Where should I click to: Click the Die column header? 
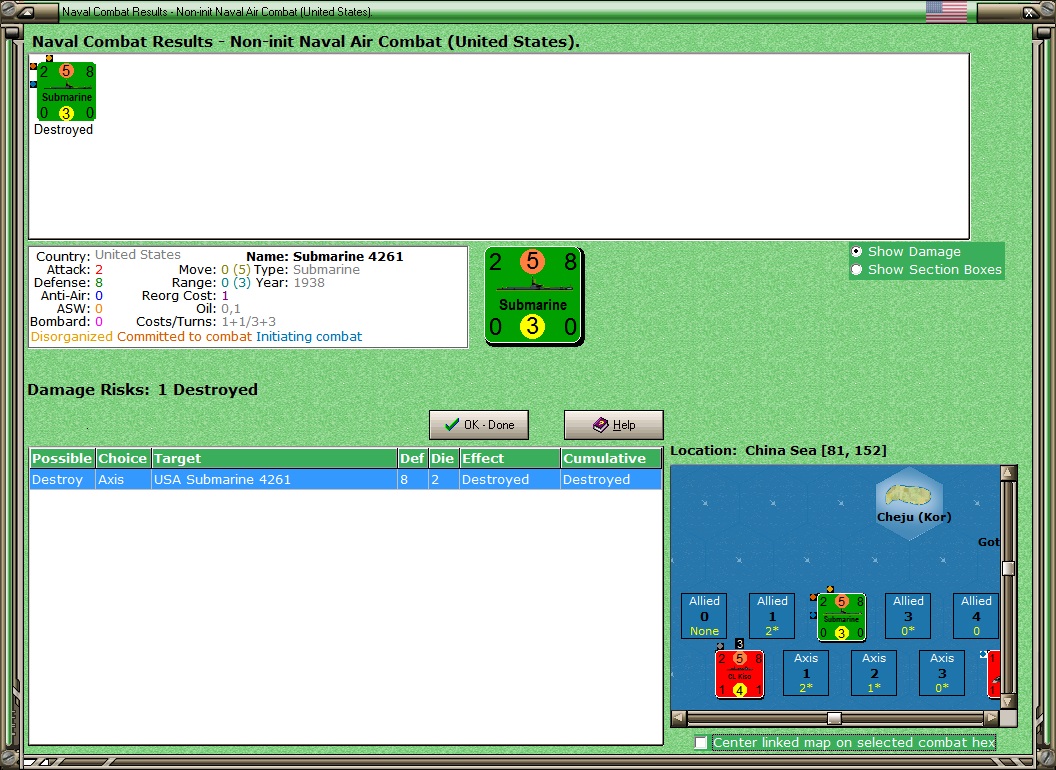pos(442,458)
